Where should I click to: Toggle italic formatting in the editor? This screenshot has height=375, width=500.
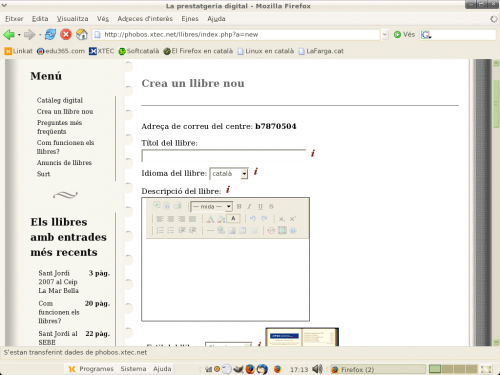[249, 207]
